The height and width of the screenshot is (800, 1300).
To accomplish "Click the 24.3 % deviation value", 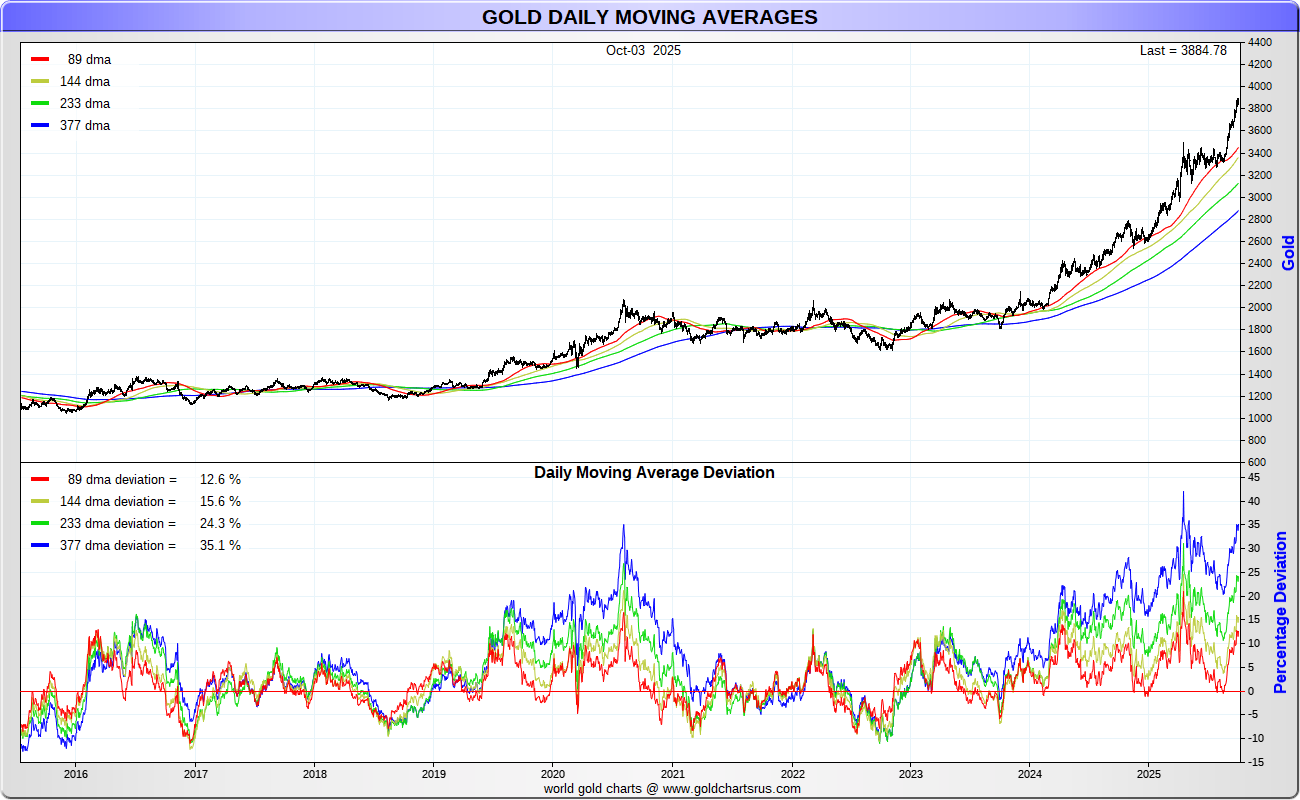I will 220,524.
